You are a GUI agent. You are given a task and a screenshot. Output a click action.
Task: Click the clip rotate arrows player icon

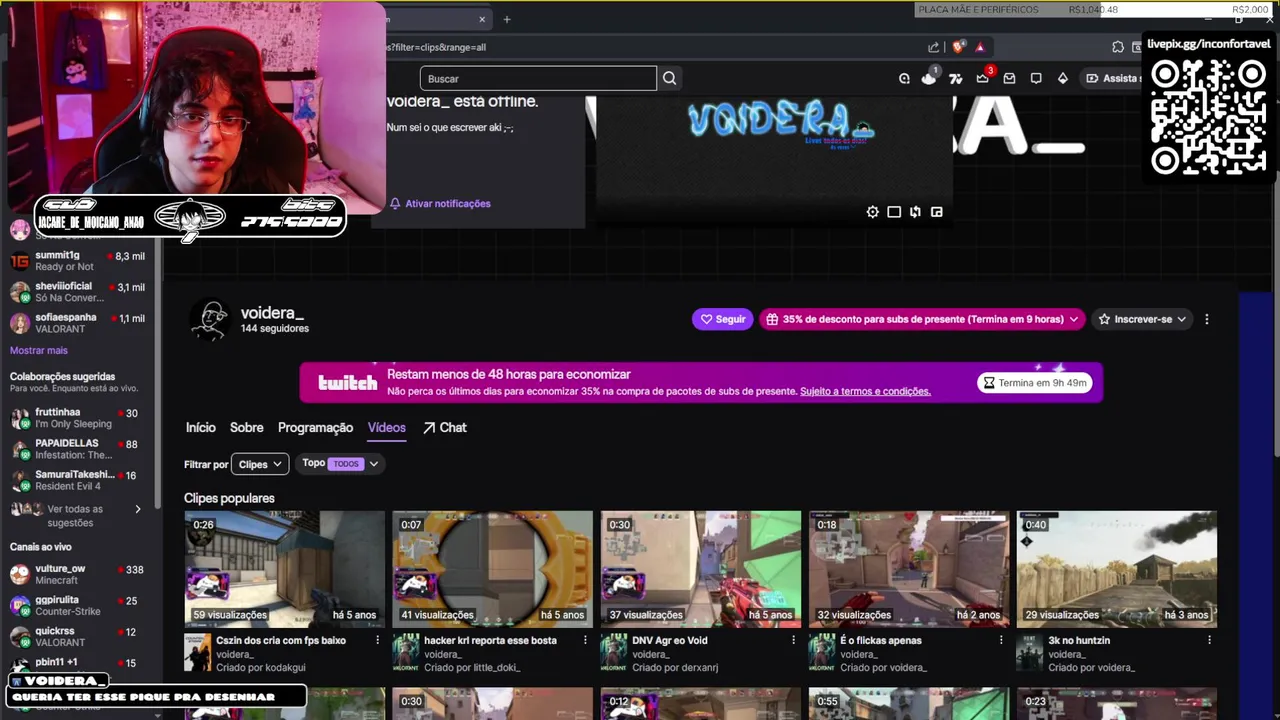(915, 212)
